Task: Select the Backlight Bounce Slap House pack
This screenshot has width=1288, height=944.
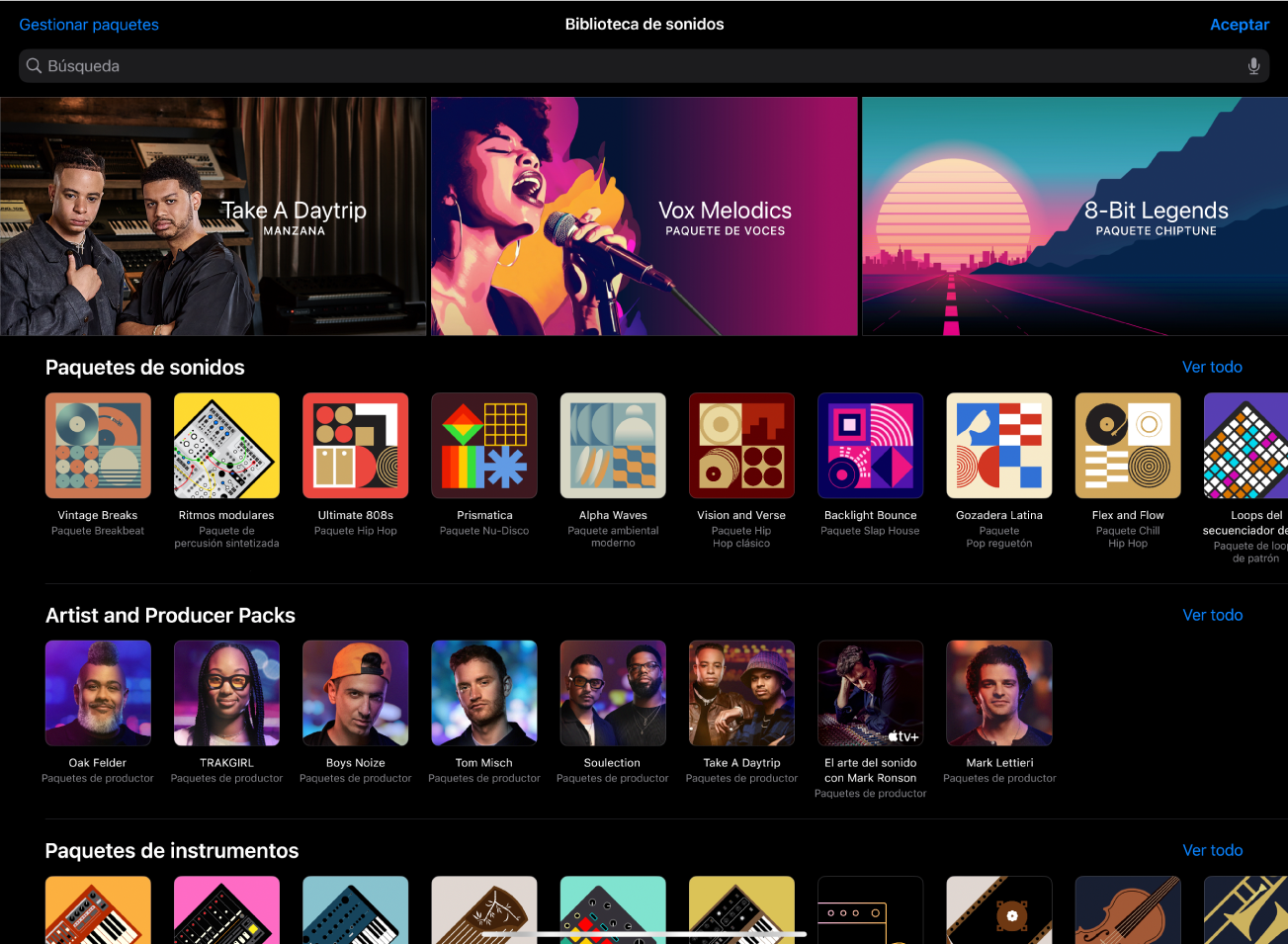Action: 870,445
